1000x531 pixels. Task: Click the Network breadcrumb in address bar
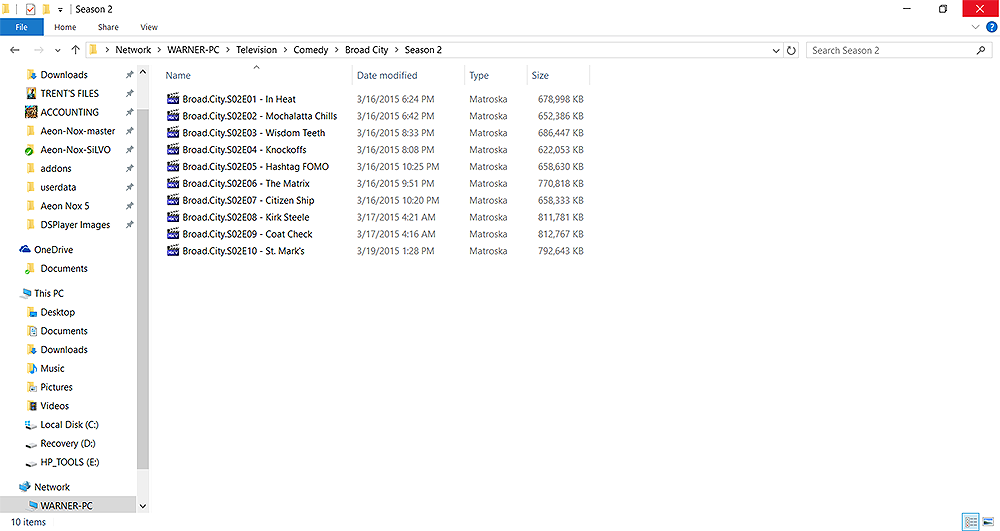(133, 50)
